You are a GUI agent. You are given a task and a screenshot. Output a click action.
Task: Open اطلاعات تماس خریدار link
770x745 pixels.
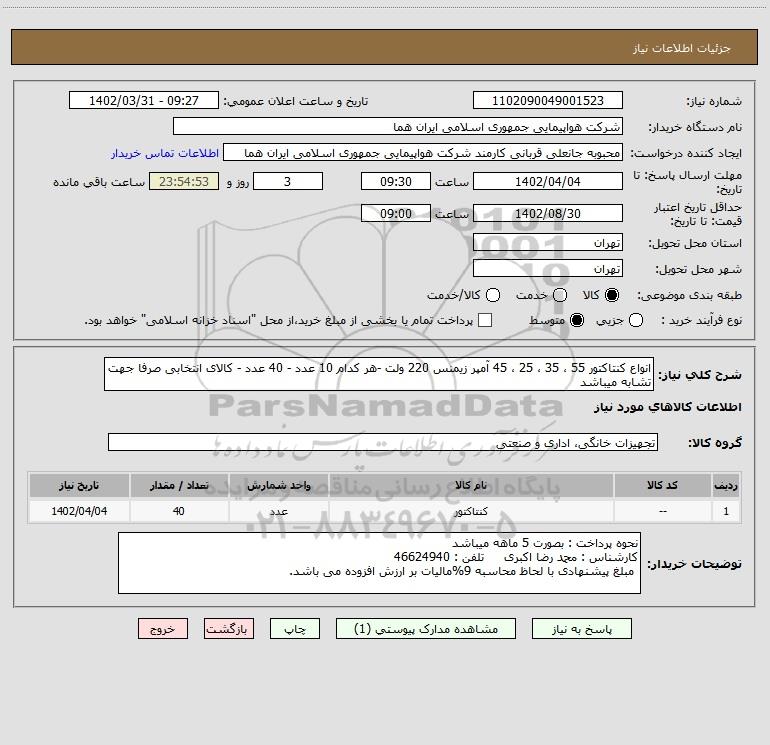pyautogui.click(x=165, y=153)
